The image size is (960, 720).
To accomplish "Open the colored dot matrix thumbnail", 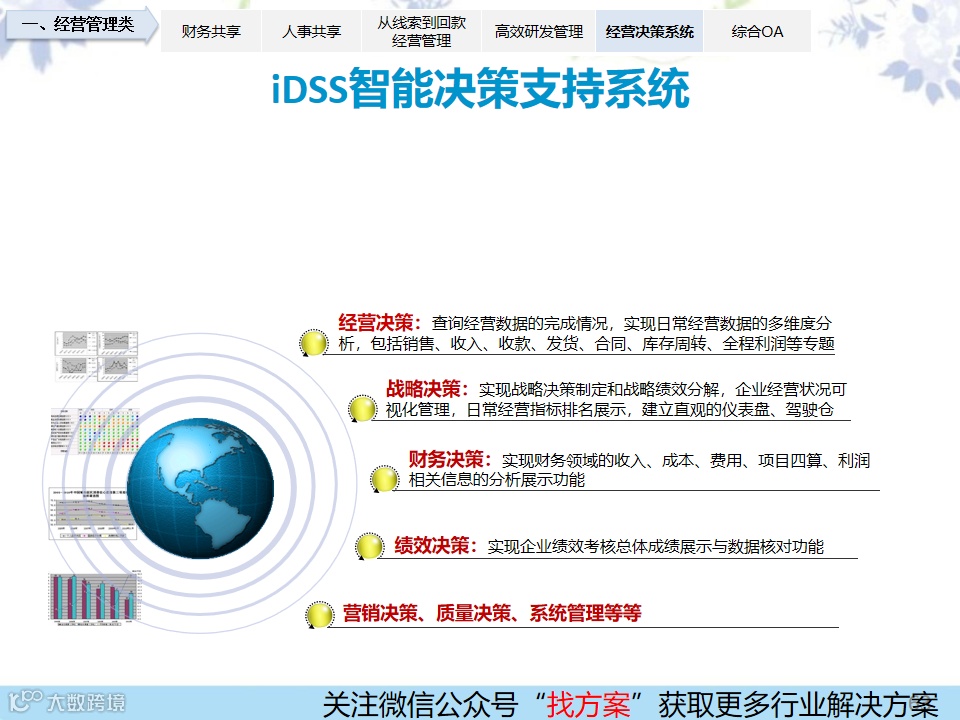I will pyautogui.click(x=95, y=432).
